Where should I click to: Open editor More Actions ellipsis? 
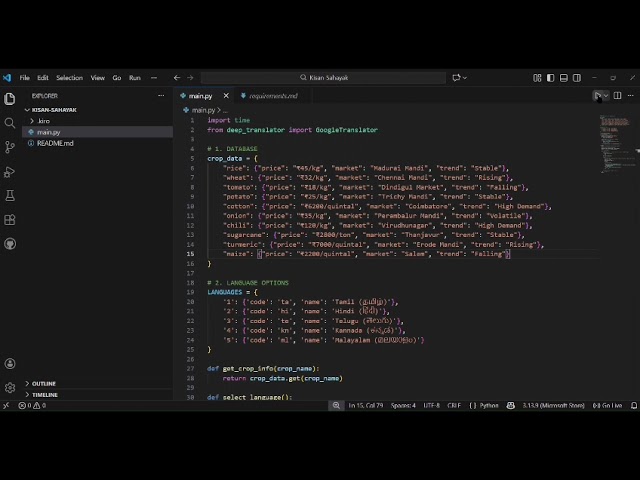click(x=631, y=96)
